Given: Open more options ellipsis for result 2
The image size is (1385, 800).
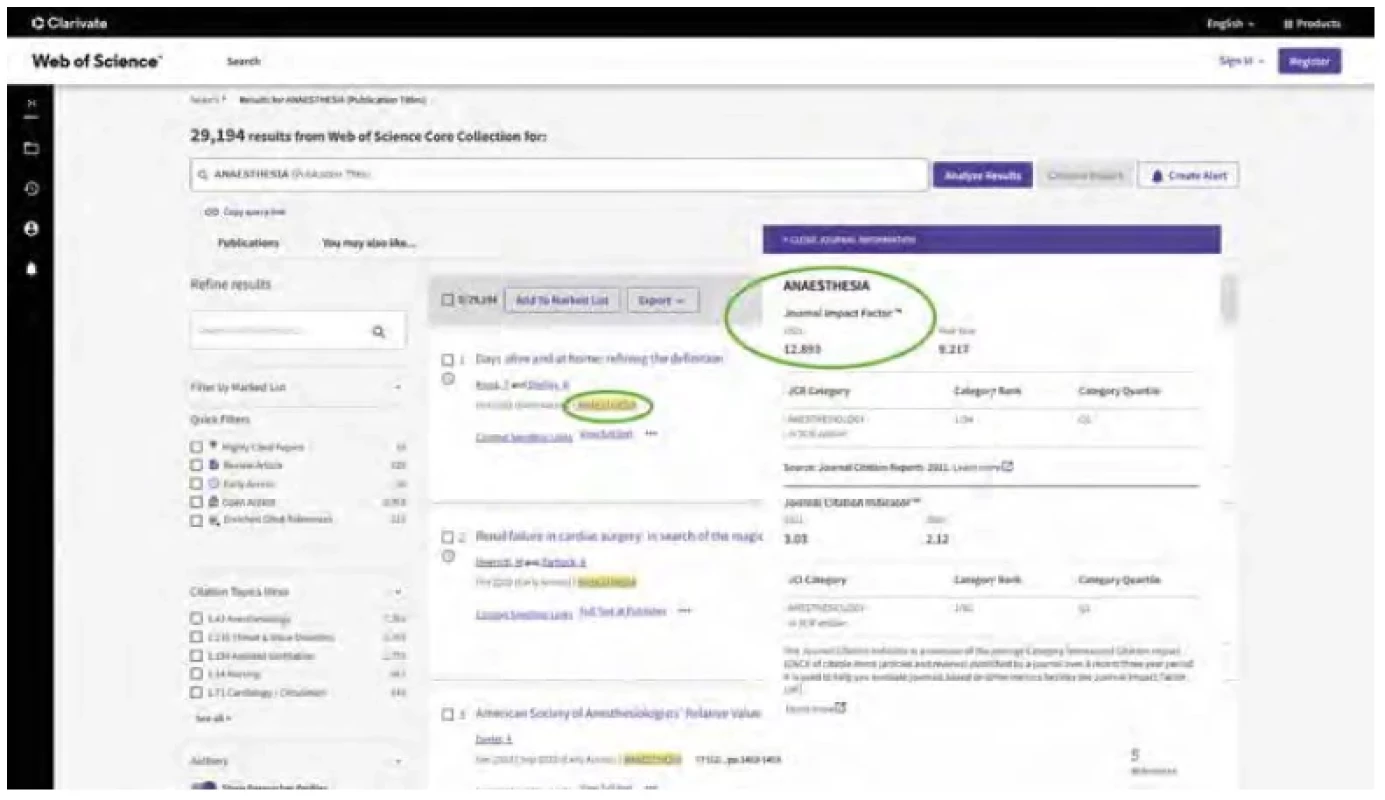Looking at the screenshot, I should 685,611.
